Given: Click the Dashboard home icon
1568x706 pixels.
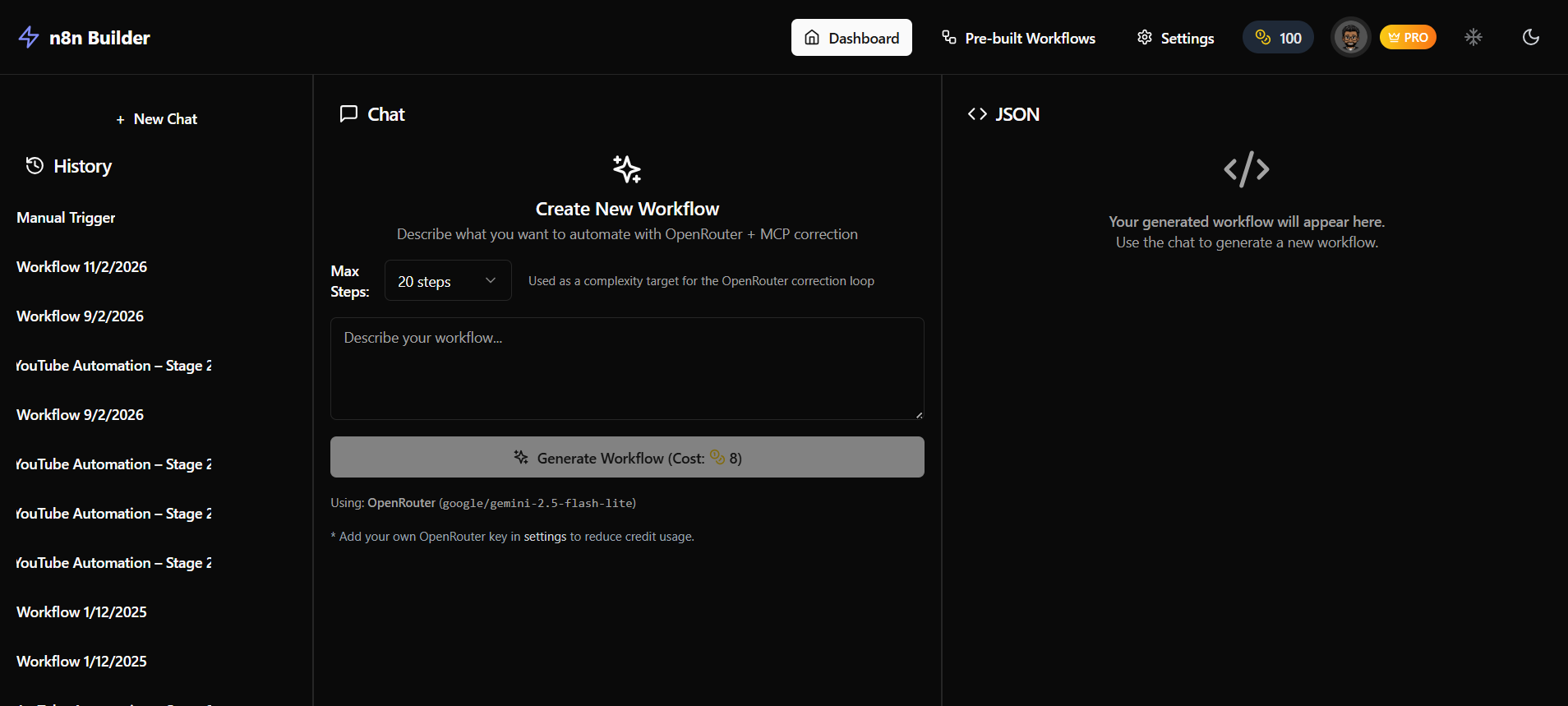Looking at the screenshot, I should [812, 38].
